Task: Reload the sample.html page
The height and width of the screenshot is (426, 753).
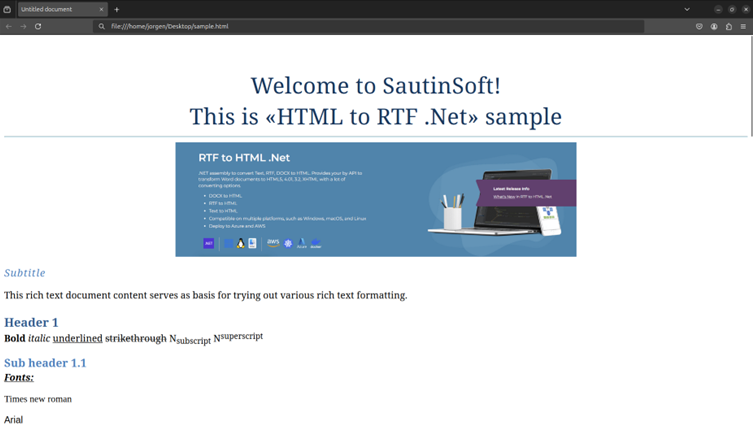Action: click(38, 26)
